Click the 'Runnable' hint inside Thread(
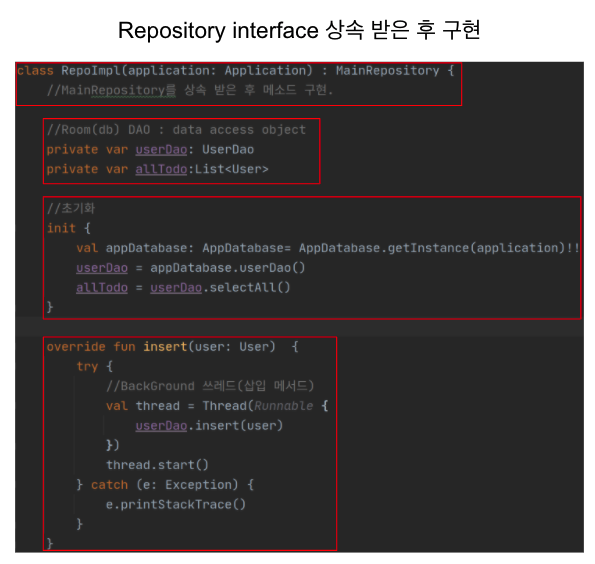595x564 pixels. [x=283, y=406]
